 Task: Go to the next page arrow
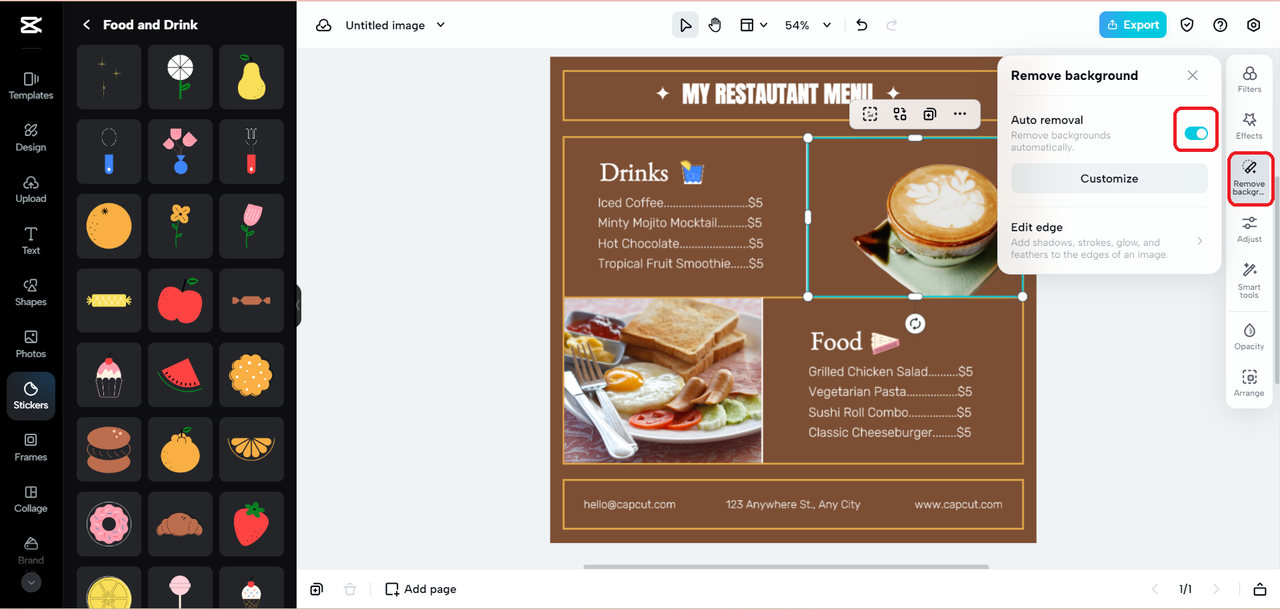point(1217,589)
